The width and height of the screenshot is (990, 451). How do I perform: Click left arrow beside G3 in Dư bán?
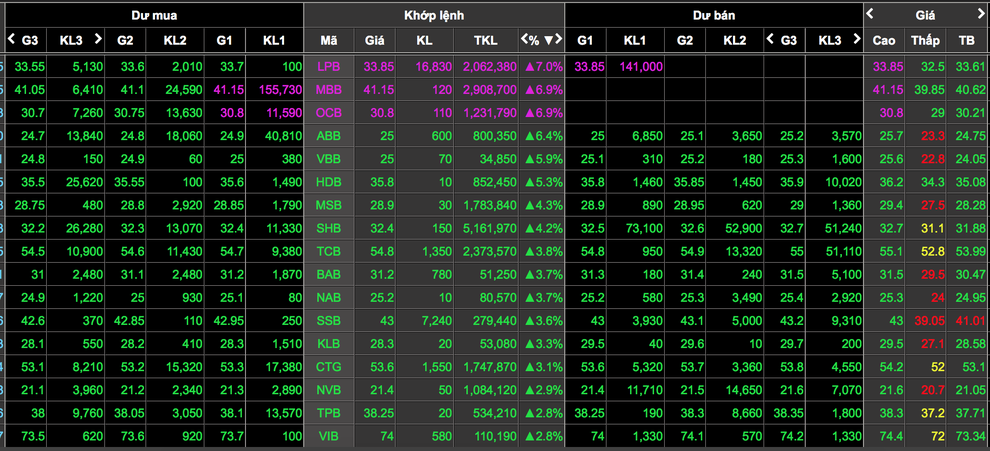click(770, 39)
